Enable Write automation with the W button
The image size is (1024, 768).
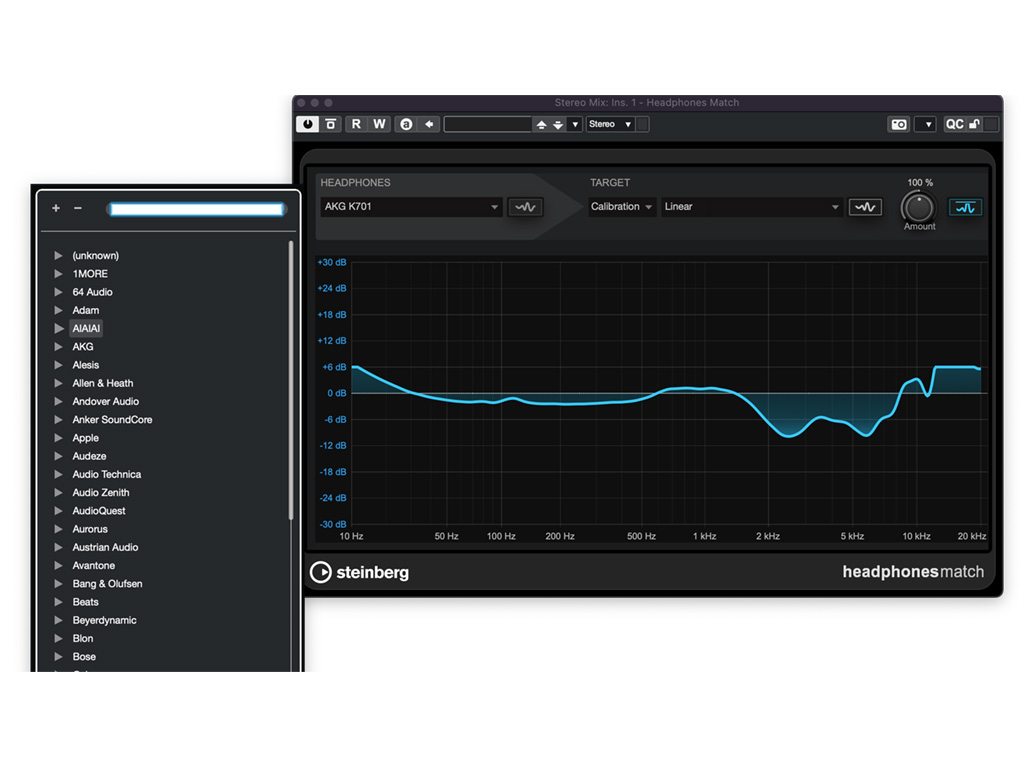pyautogui.click(x=379, y=124)
